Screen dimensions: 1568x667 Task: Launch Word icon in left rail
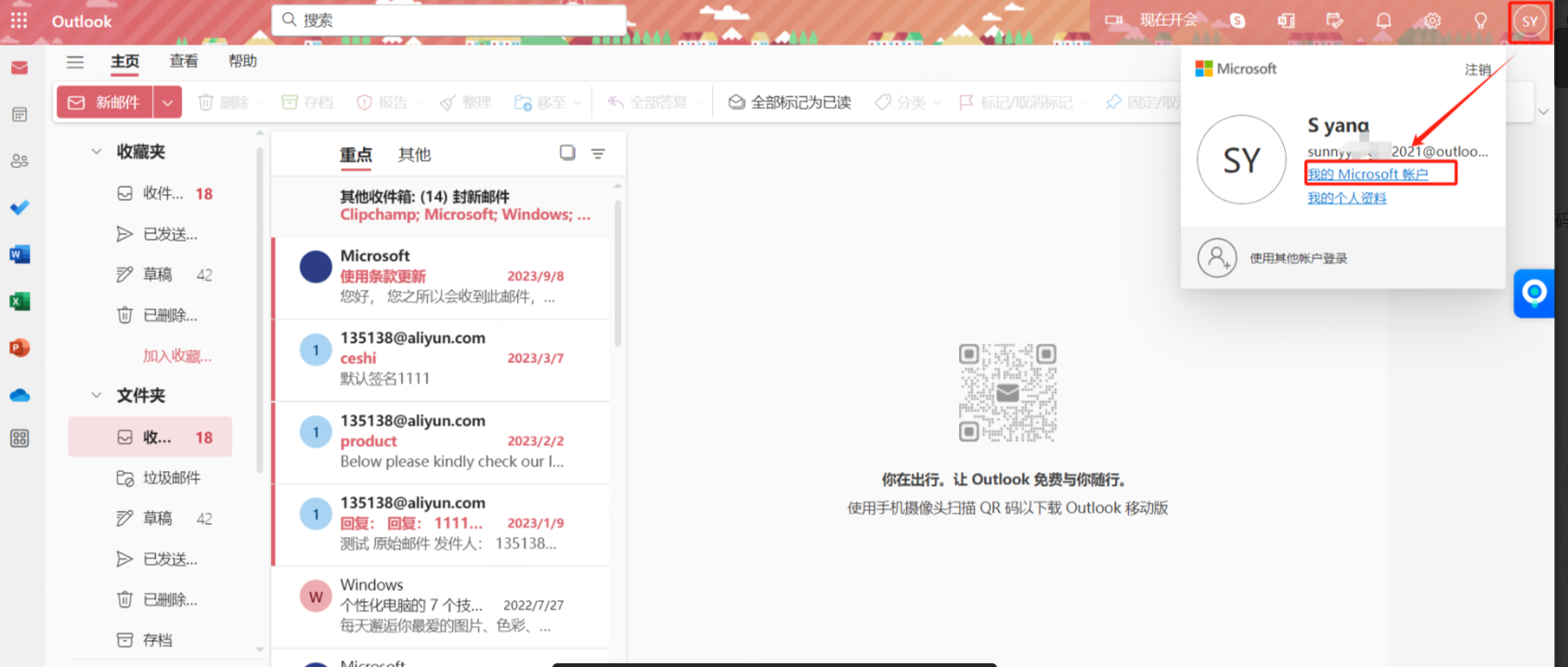tap(19, 255)
